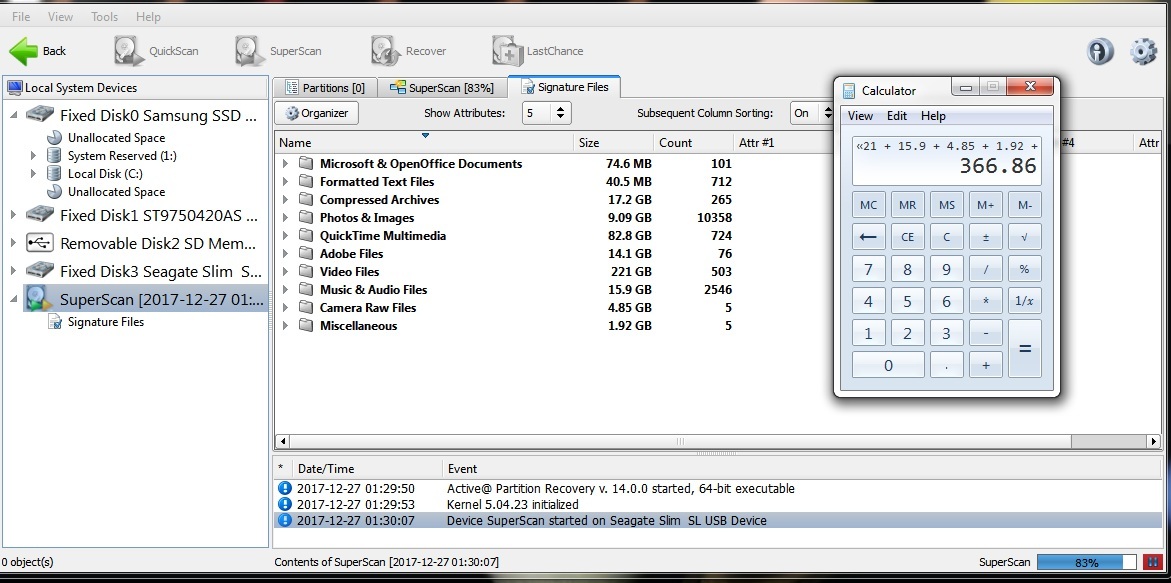Click the Fixed Disk3 Seagate Slim drive icon
Screen dimensions: 1171x583
tap(40, 269)
